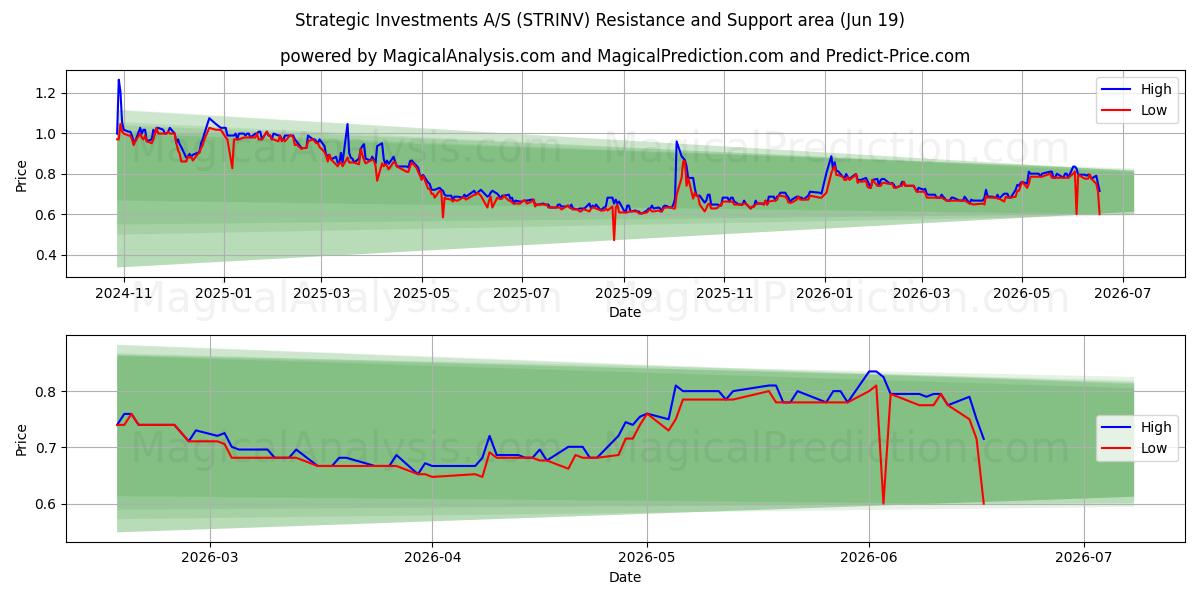Image resolution: width=1200 pixels, height=600 pixels.
Task: Click the '2025-03' x-axis label in the upper chart
Action: [x=321, y=295]
